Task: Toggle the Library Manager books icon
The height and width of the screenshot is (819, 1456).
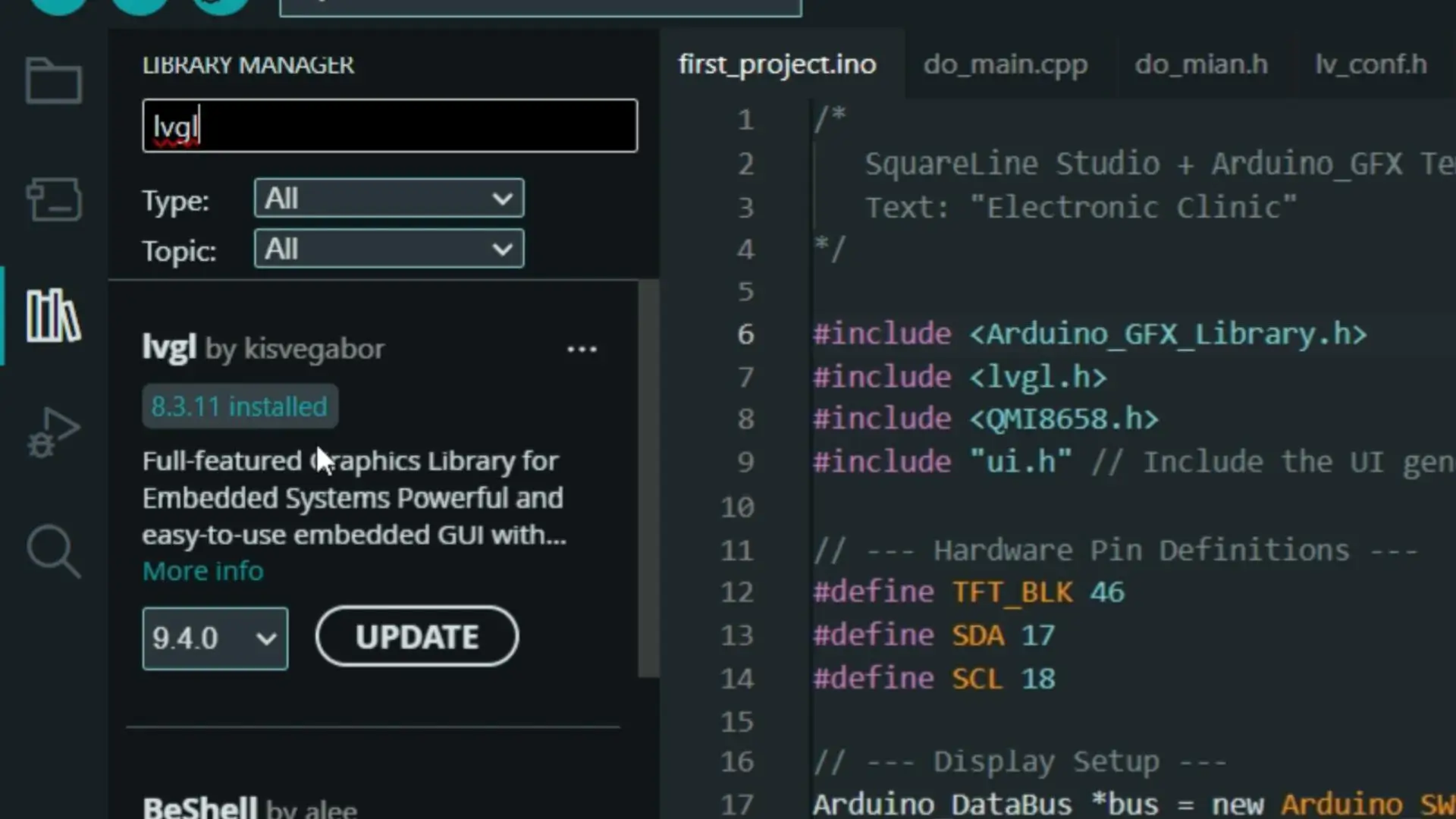Action: (x=53, y=315)
